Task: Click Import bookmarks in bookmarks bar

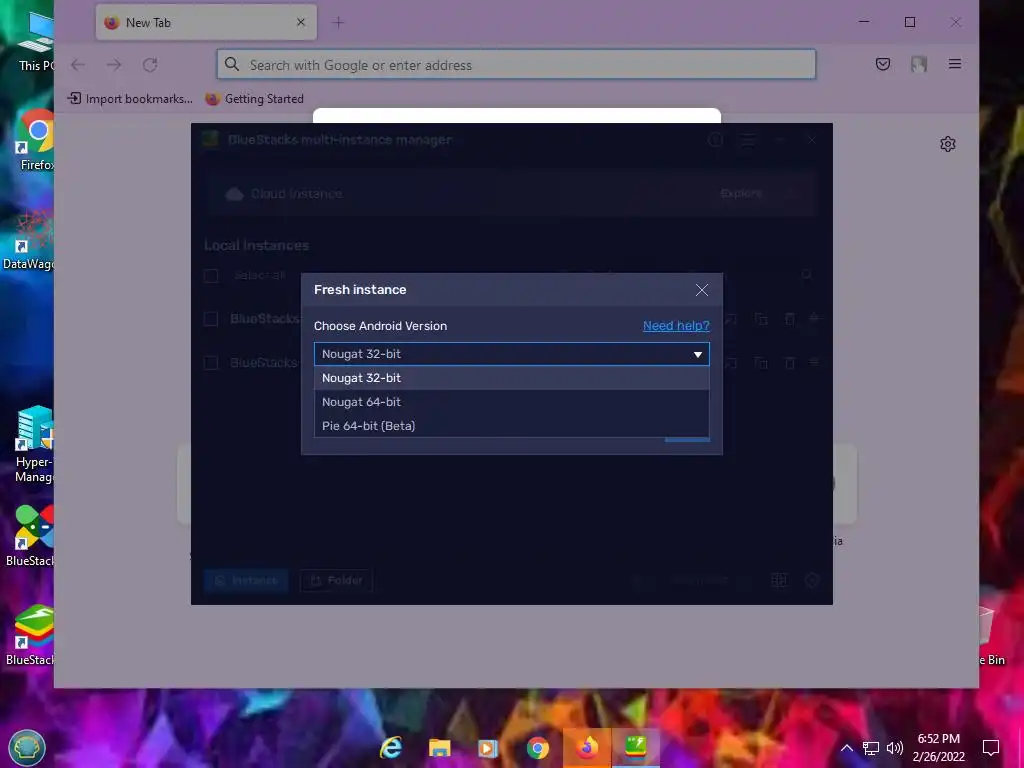Action: coord(131,99)
